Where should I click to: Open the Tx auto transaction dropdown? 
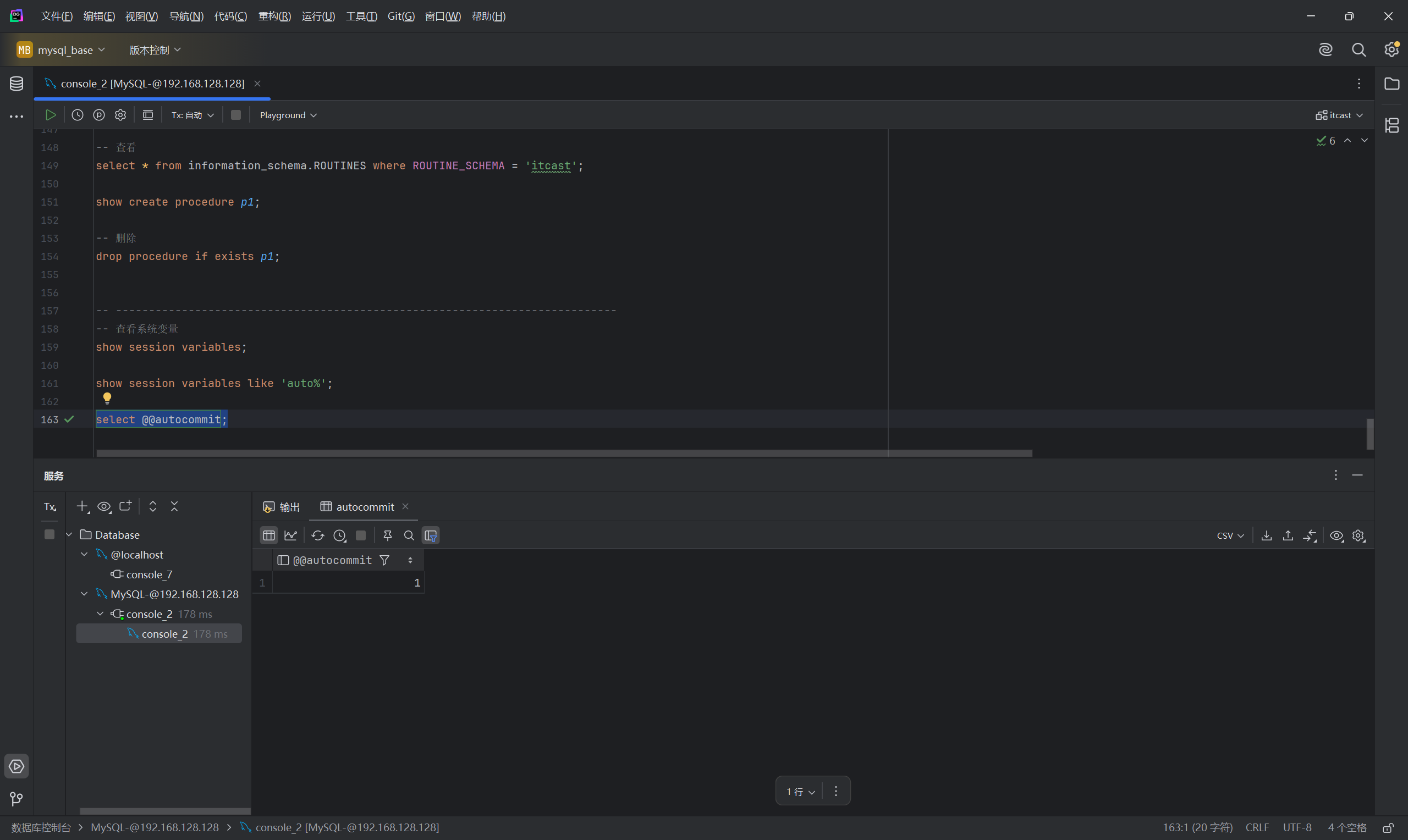coord(193,115)
